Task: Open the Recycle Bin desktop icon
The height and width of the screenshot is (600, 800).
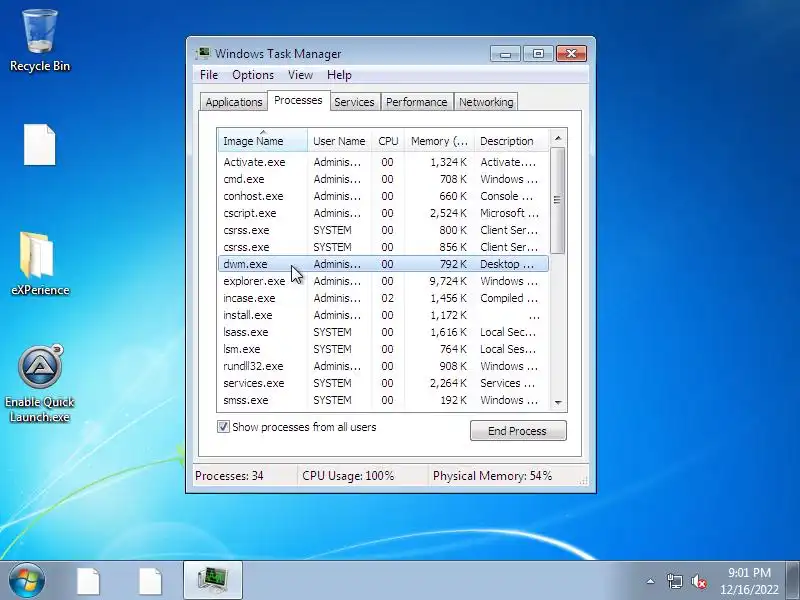Action: [40, 41]
